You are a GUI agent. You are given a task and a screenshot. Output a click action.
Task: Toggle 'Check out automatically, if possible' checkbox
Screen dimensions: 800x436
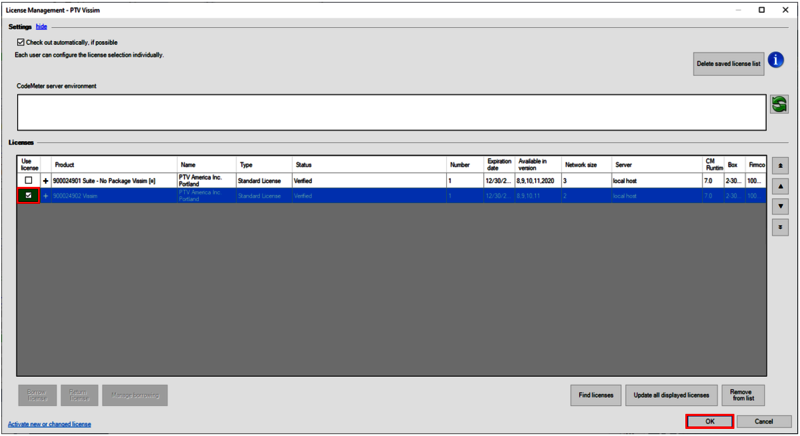(x=20, y=43)
